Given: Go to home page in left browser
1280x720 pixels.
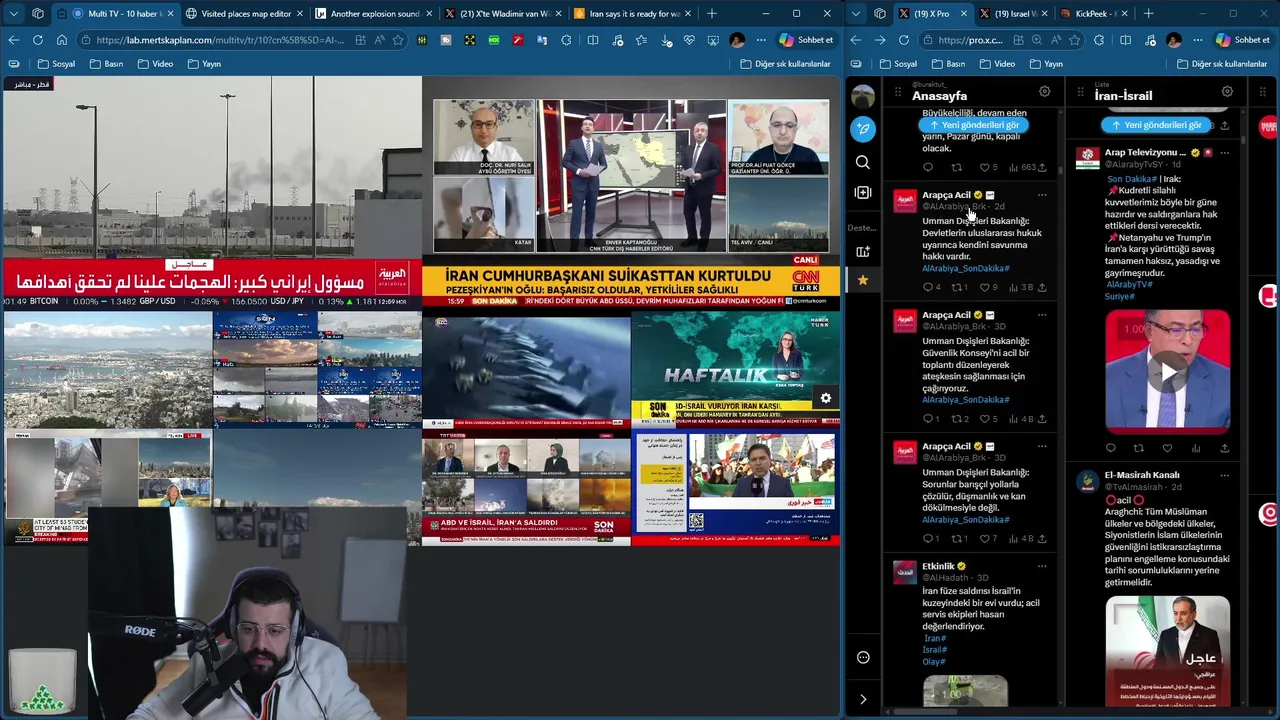Looking at the screenshot, I should pyautogui.click(x=61, y=40).
